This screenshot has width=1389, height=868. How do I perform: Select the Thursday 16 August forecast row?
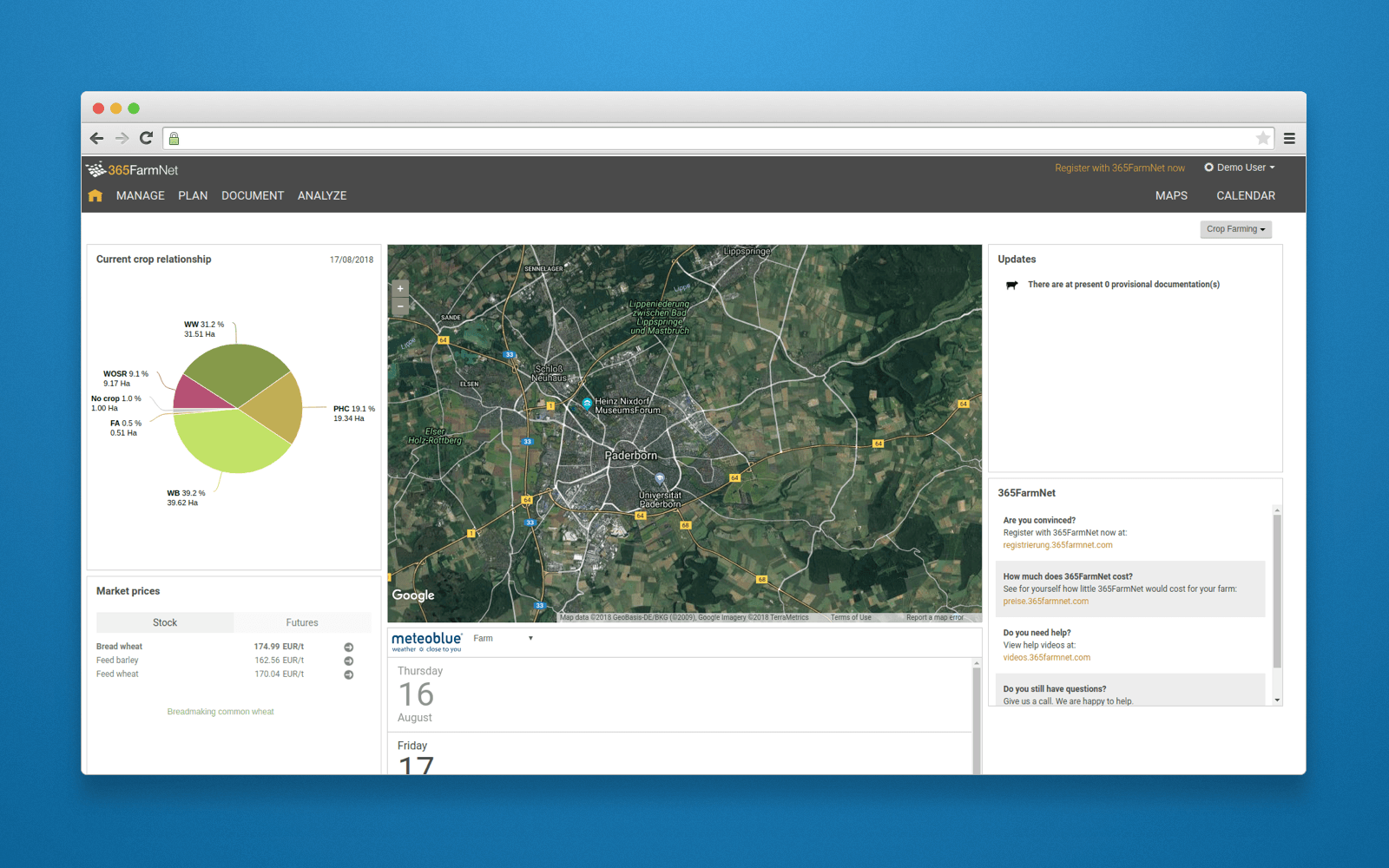coord(680,694)
